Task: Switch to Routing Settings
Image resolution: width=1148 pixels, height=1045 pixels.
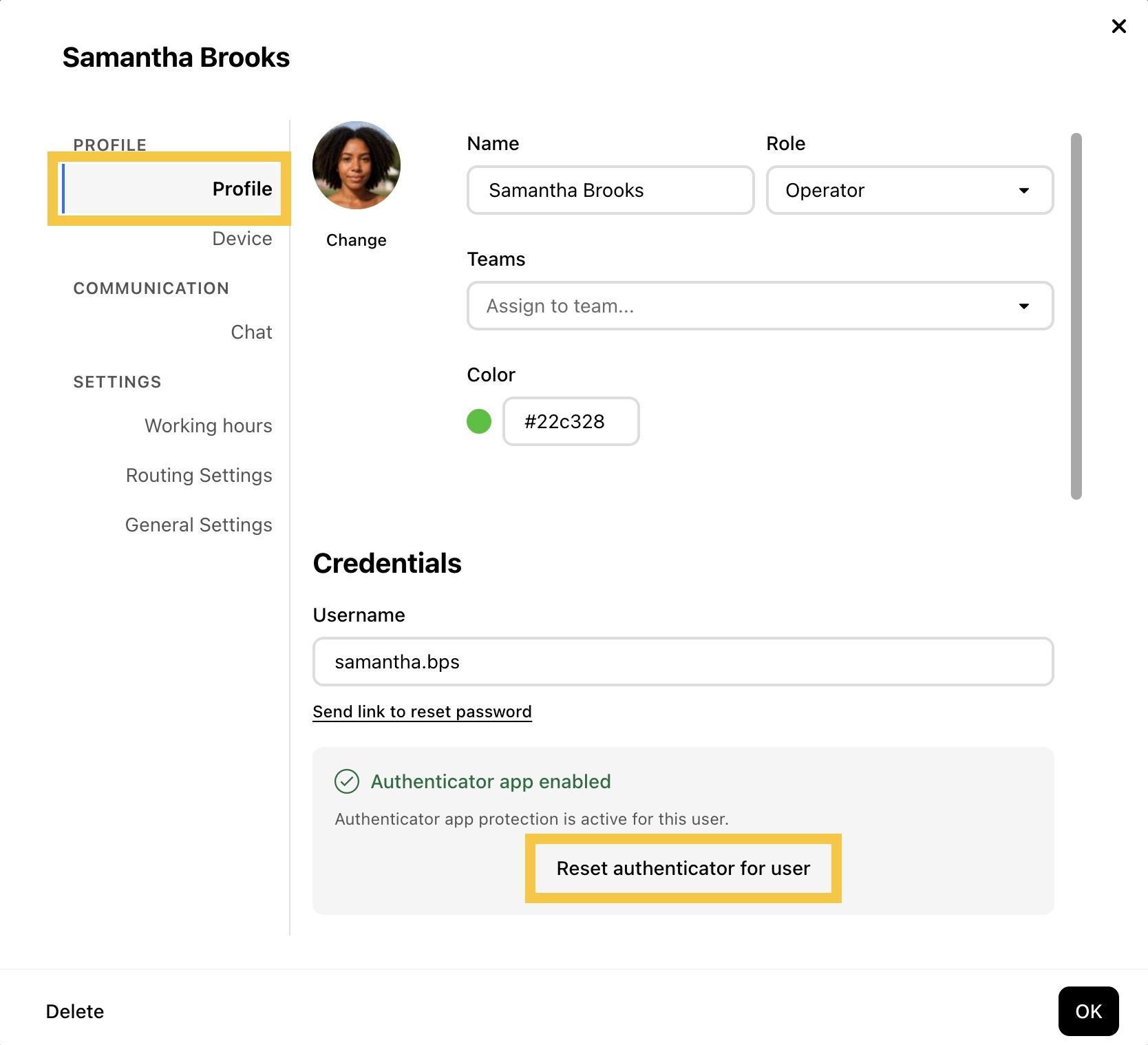Action: [199, 475]
